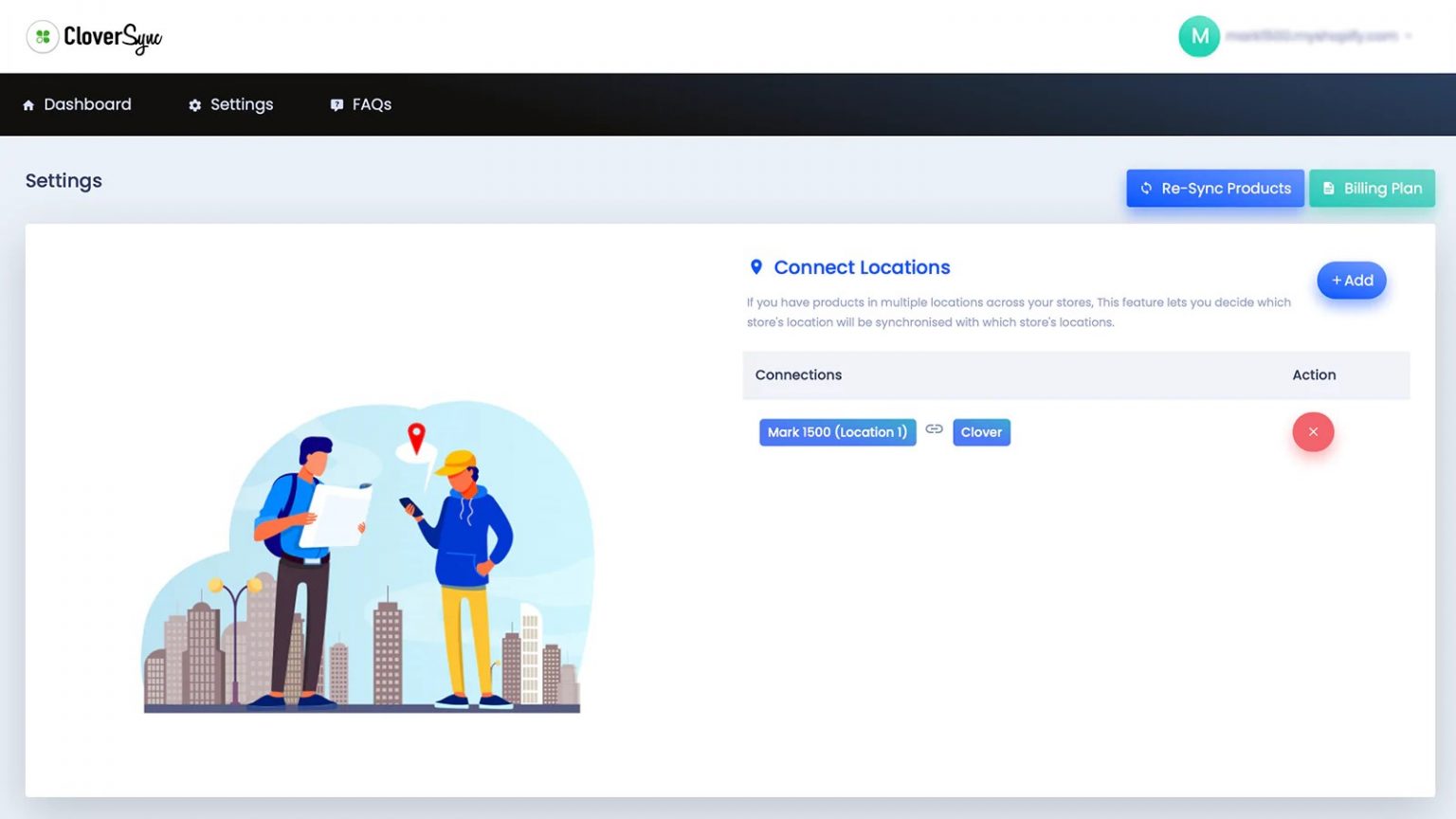Open the M avatar profile menu
This screenshot has width=1456, height=819.
[1198, 36]
